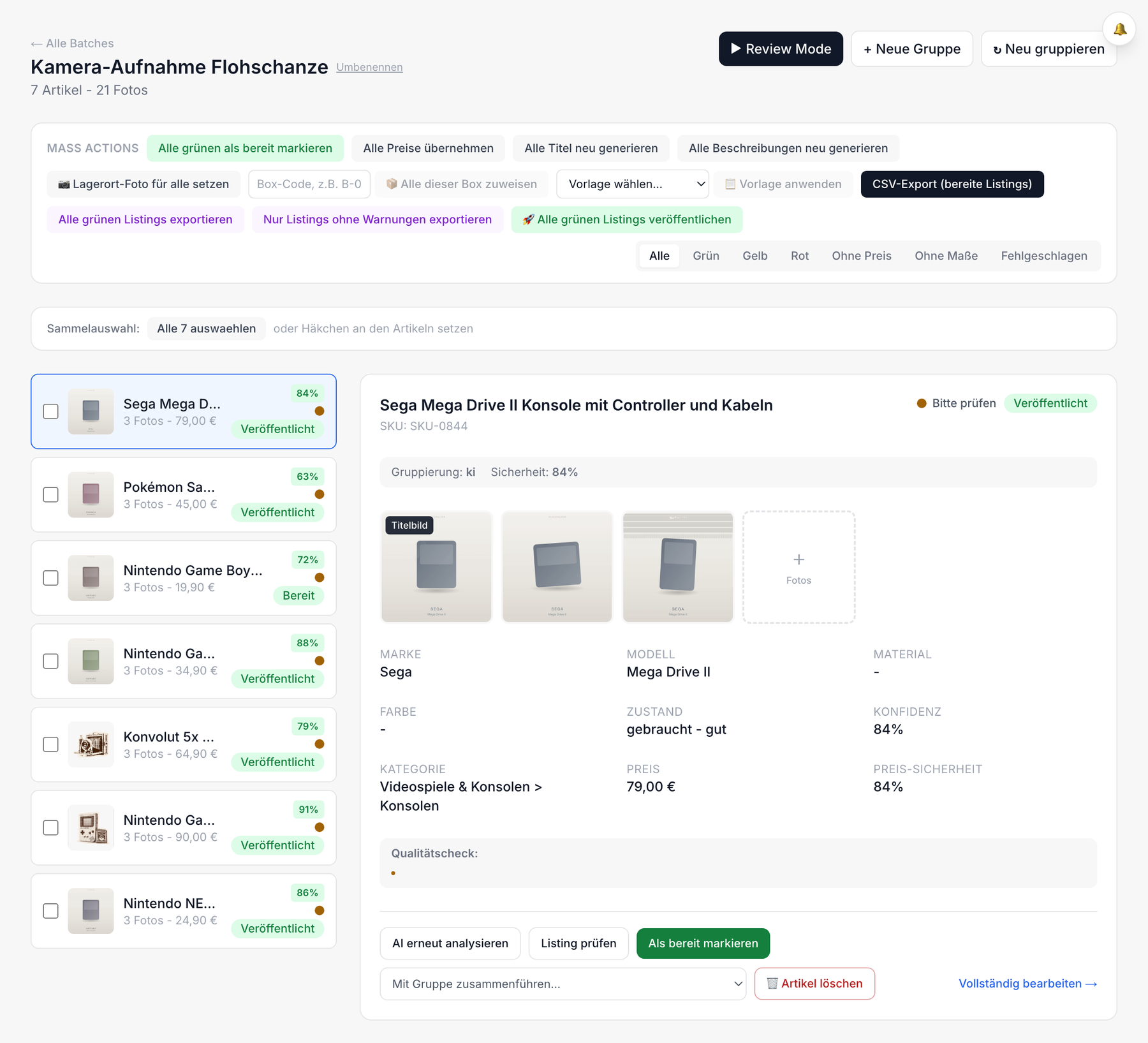Click Alle Preise übernehmen
Image resolution: width=1148 pixels, height=1043 pixels.
(x=429, y=148)
